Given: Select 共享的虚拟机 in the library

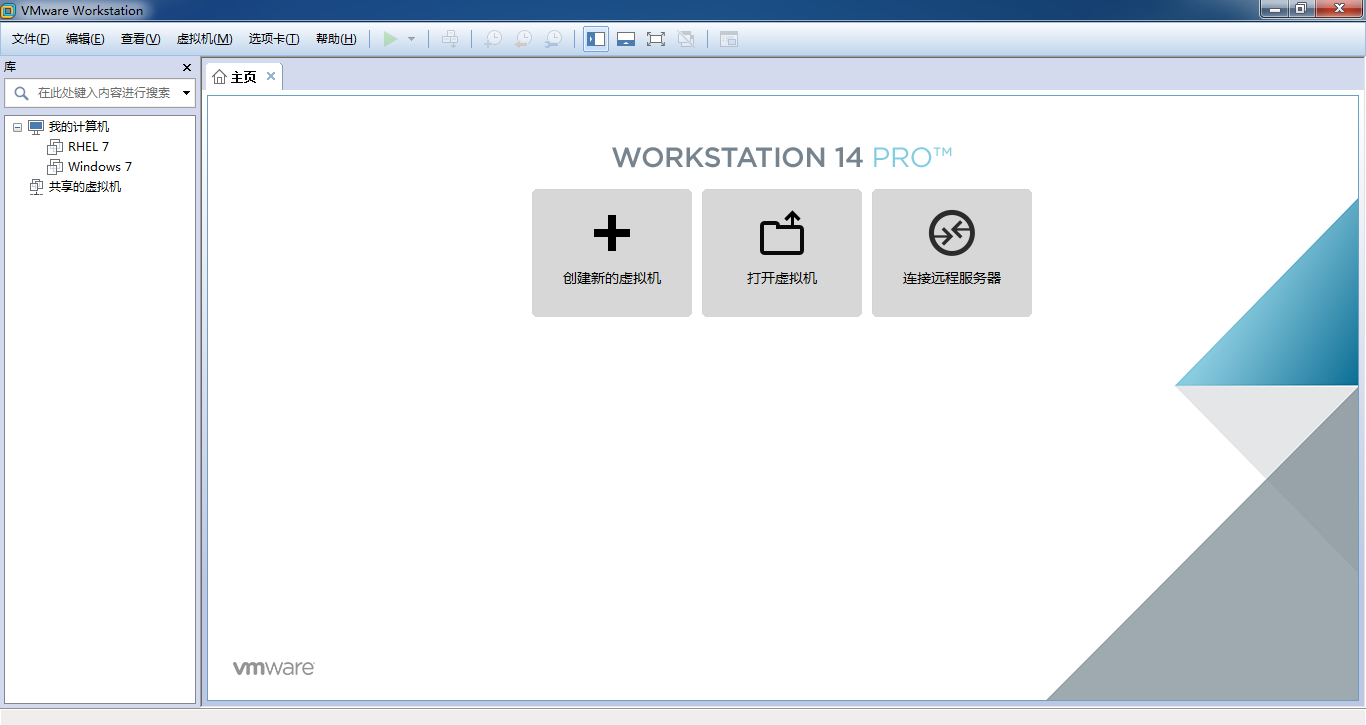Looking at the screenshot, I should click(x=85, y=187).
